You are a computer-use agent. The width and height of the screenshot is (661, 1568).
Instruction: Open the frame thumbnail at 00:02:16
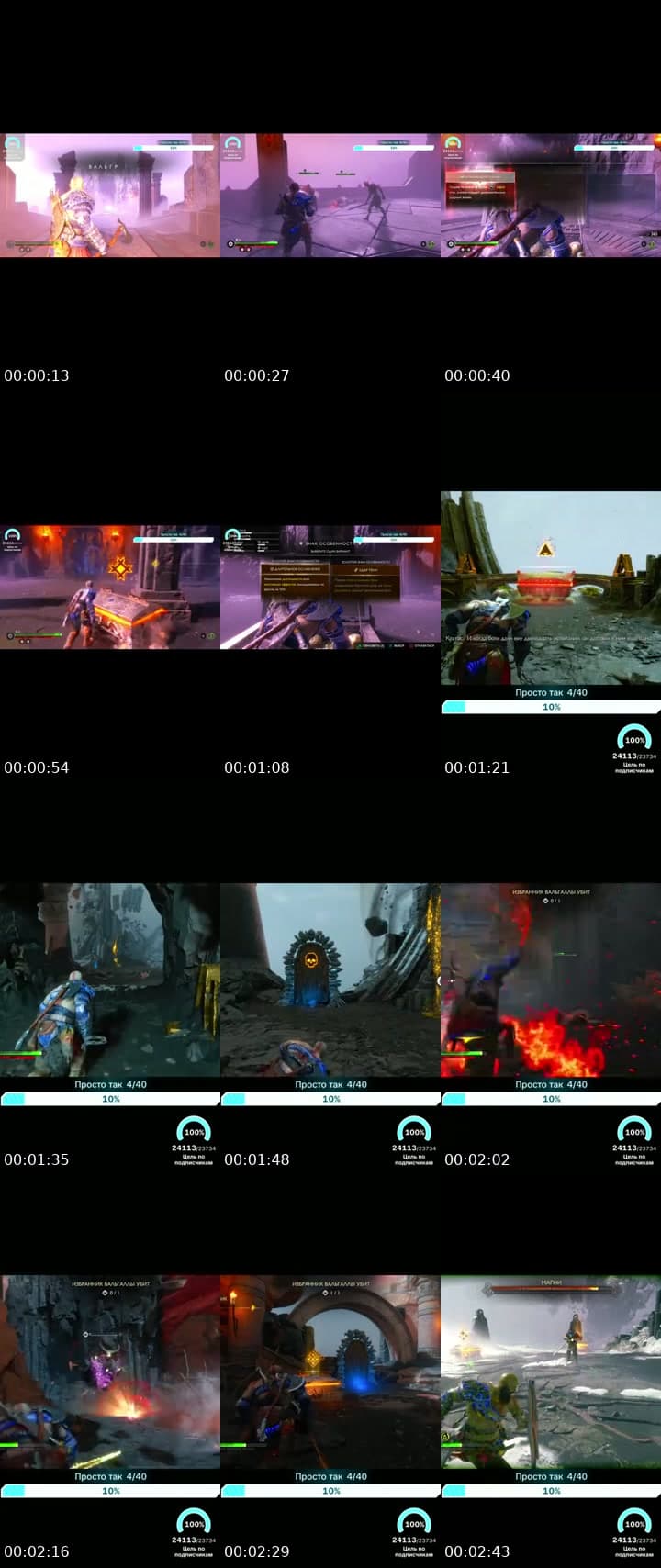click(110, 1372)
